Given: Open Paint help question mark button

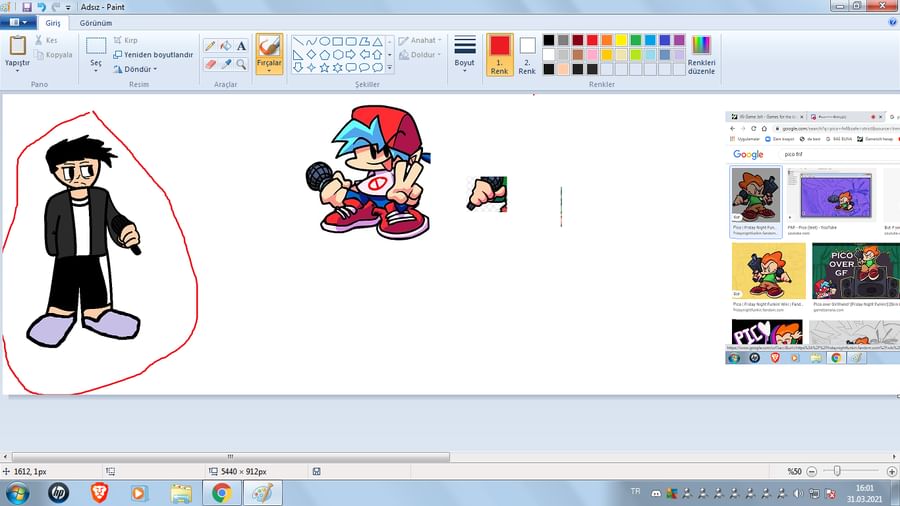Looking at the screenshot, I should pyautogui.click(x=893, y=22).
